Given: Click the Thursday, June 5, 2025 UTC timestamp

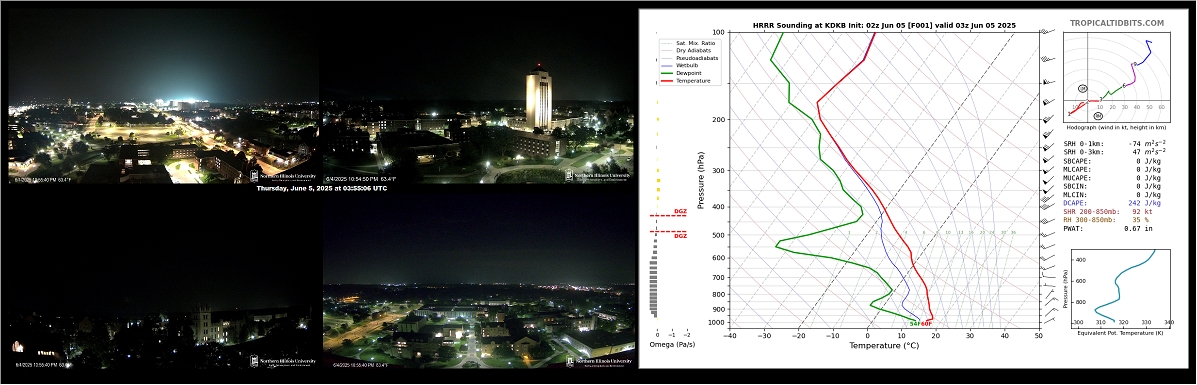Looking at the screenshot, I should 321,188.
